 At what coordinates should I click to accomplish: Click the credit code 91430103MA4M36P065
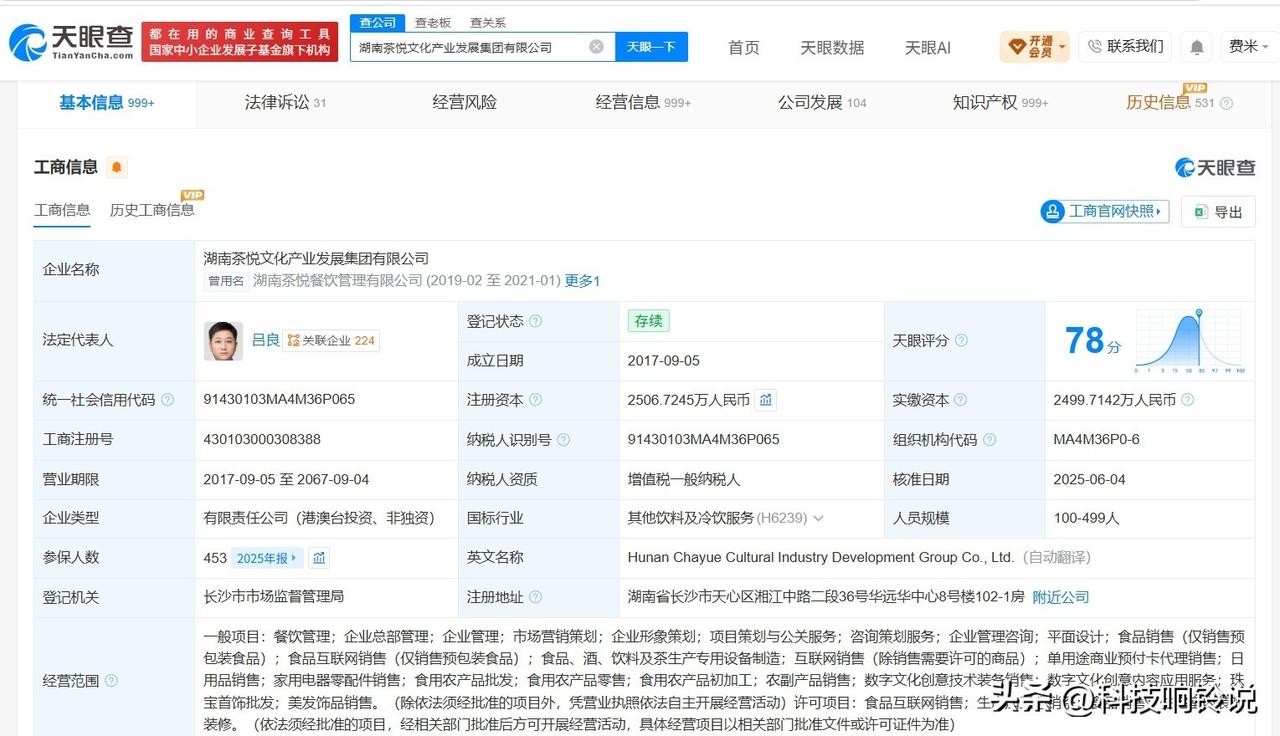click(x=279, y=399)
